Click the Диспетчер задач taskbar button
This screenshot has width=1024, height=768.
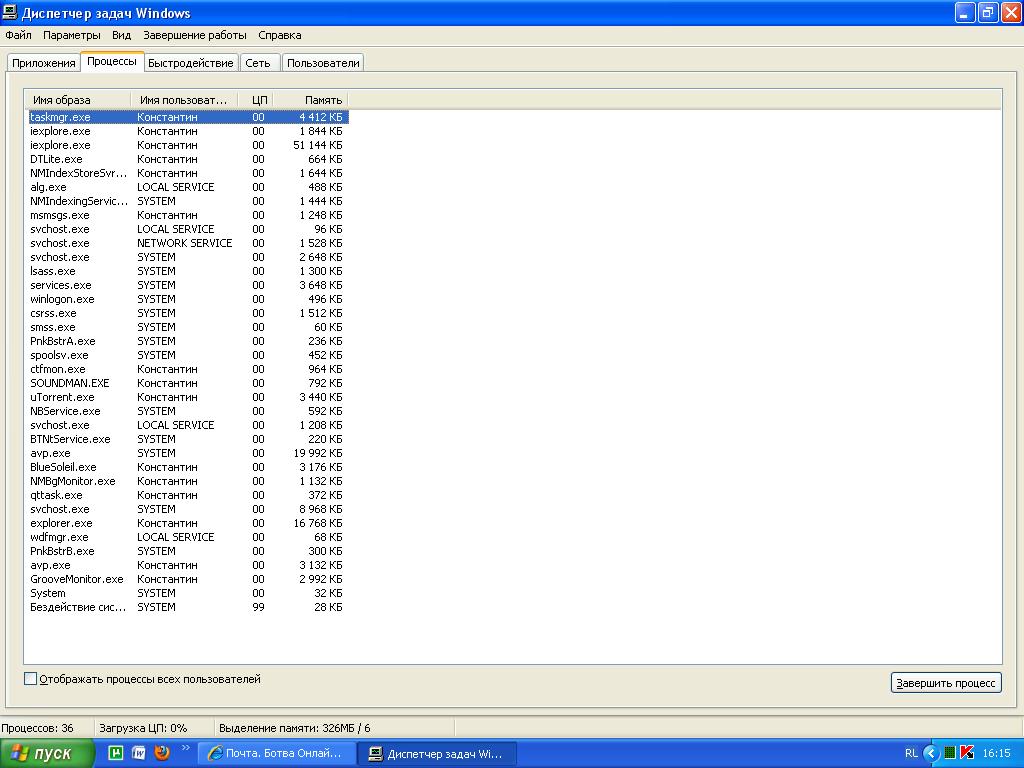(x=438, y=754)
